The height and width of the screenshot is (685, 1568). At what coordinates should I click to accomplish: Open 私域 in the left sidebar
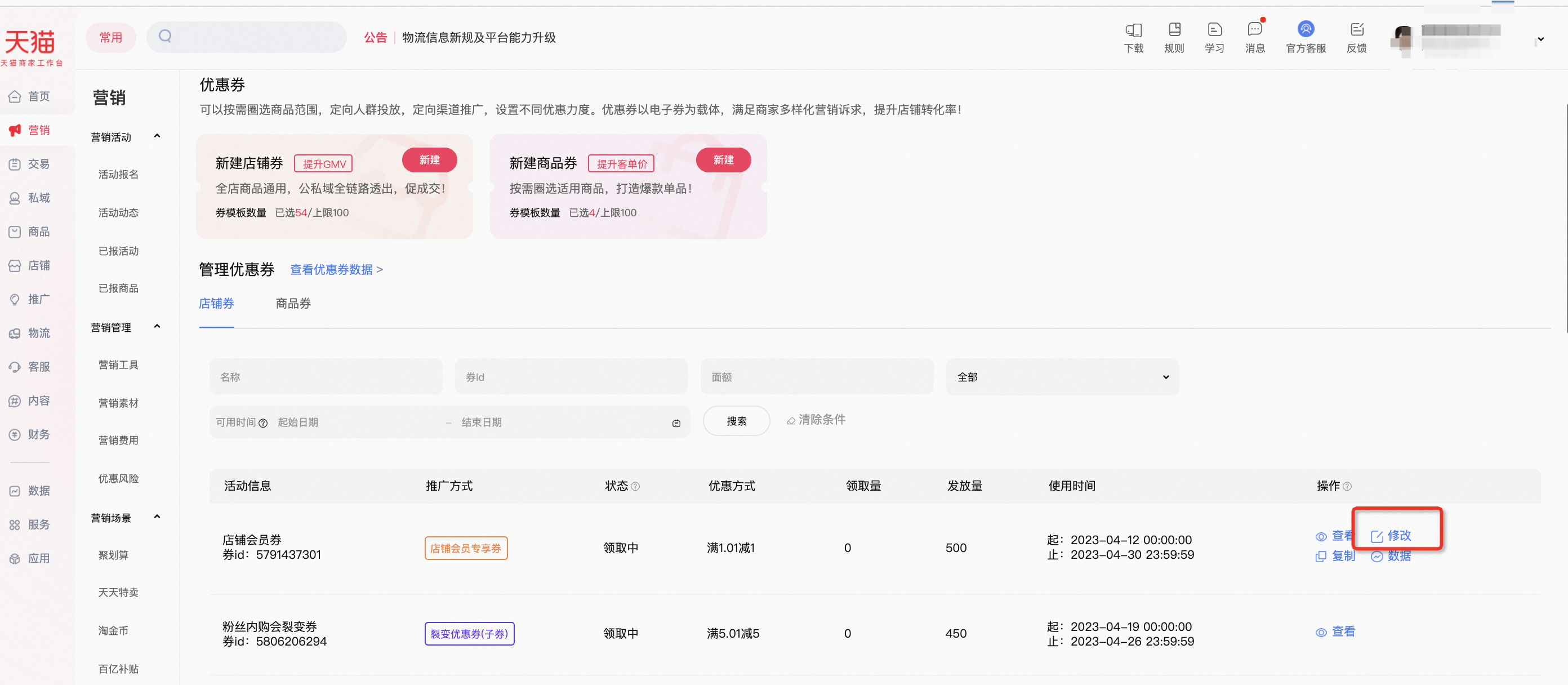[29, 198]
